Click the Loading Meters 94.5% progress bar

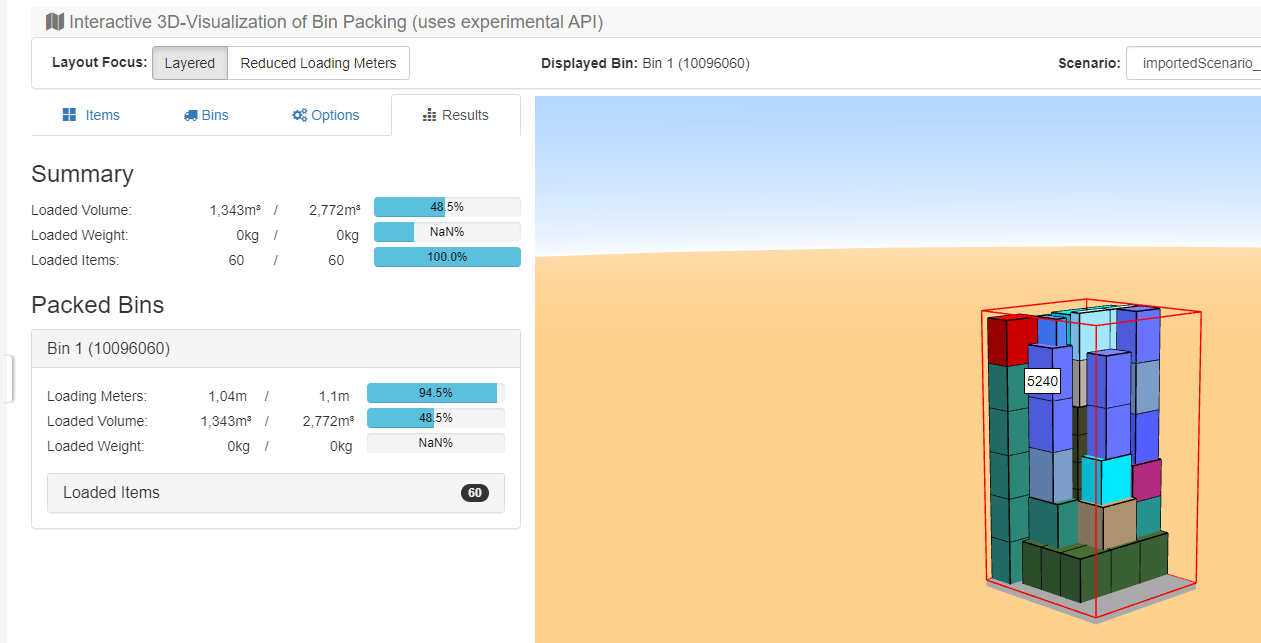click(x=435, y=393)
